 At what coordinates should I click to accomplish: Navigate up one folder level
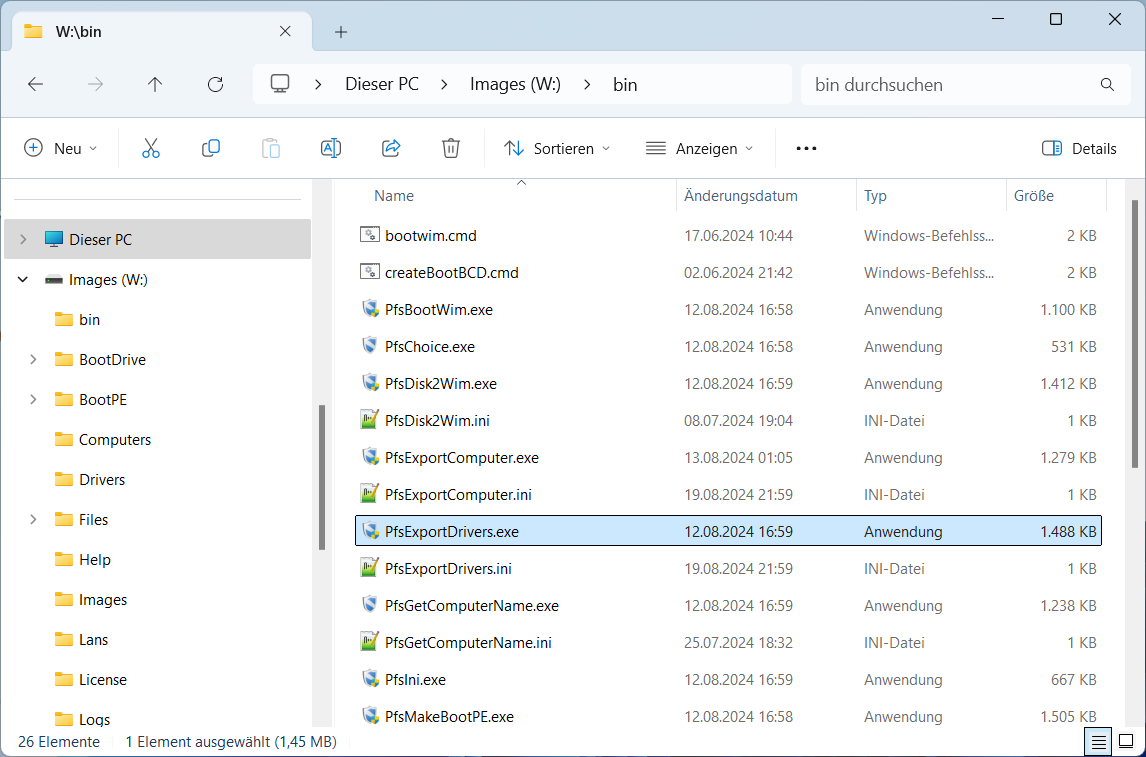pyautogui.click(x=155, y=85)
